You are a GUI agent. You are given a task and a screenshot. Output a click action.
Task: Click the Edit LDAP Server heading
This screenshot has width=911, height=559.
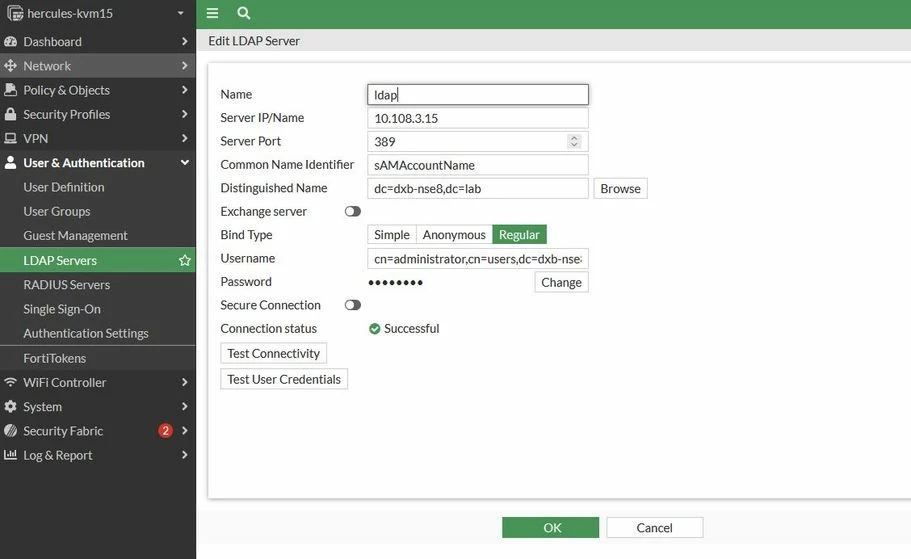[x=254, y=41]
